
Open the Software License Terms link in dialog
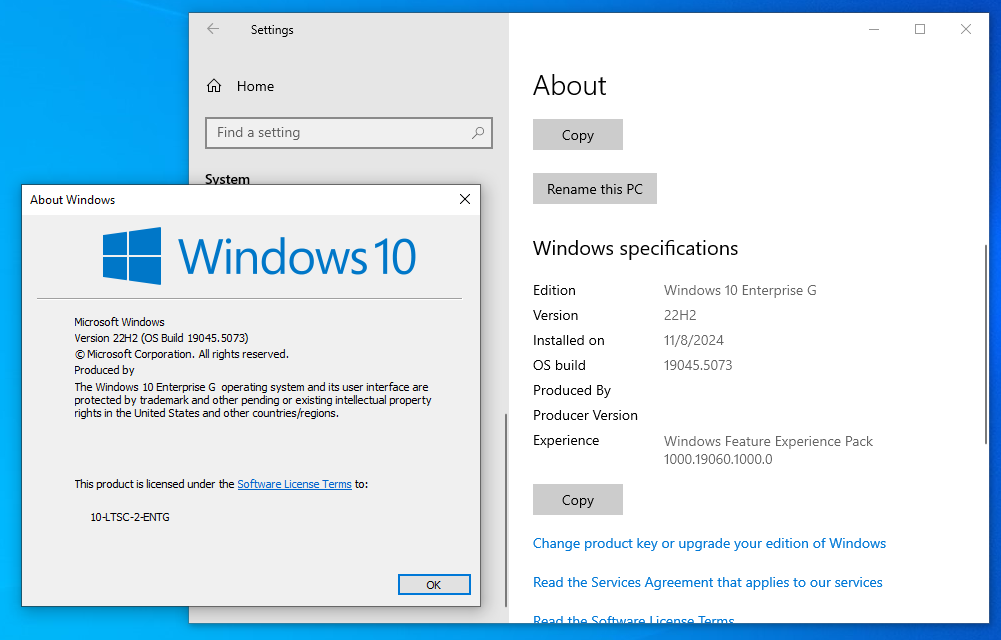(x=294, y=484)
